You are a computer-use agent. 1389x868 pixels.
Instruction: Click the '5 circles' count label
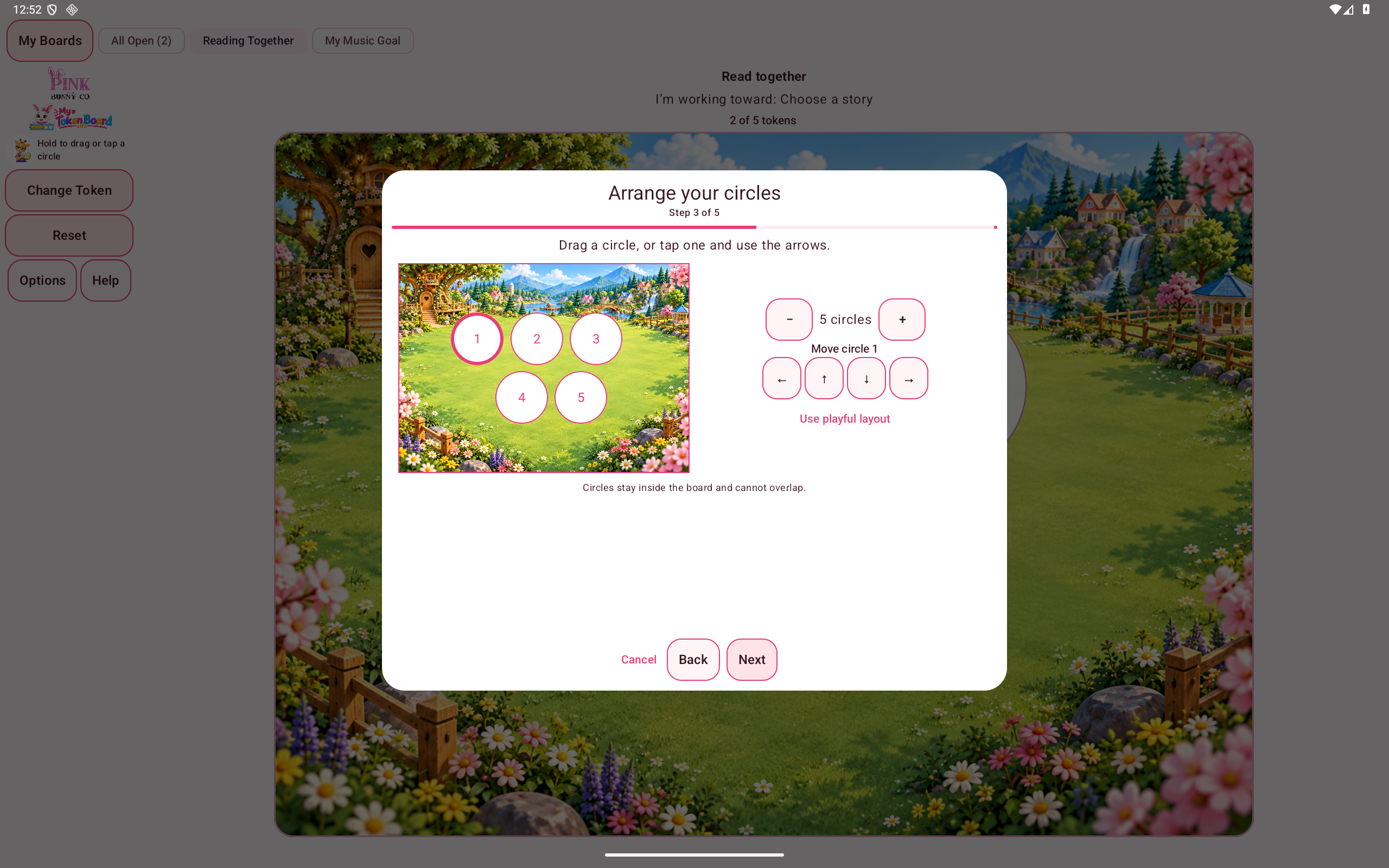point(845,319)
